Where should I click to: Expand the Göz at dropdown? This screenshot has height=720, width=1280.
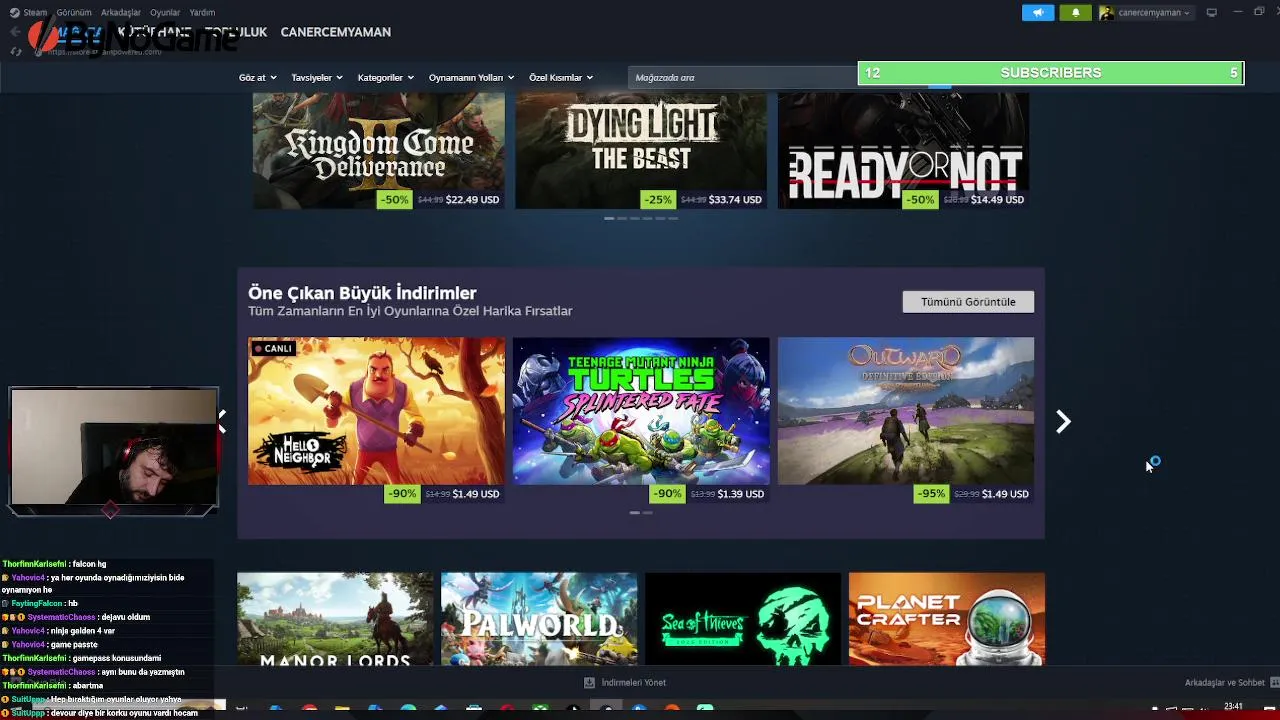(257, 77)
